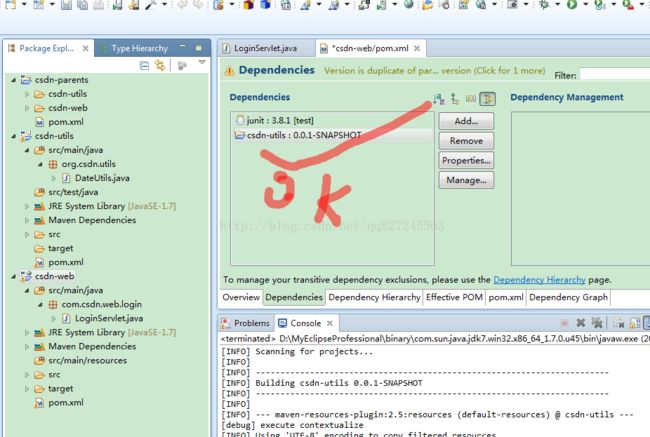Collapse the org.csdn.utils package
The image size is (650, 437).
point(40,164)
